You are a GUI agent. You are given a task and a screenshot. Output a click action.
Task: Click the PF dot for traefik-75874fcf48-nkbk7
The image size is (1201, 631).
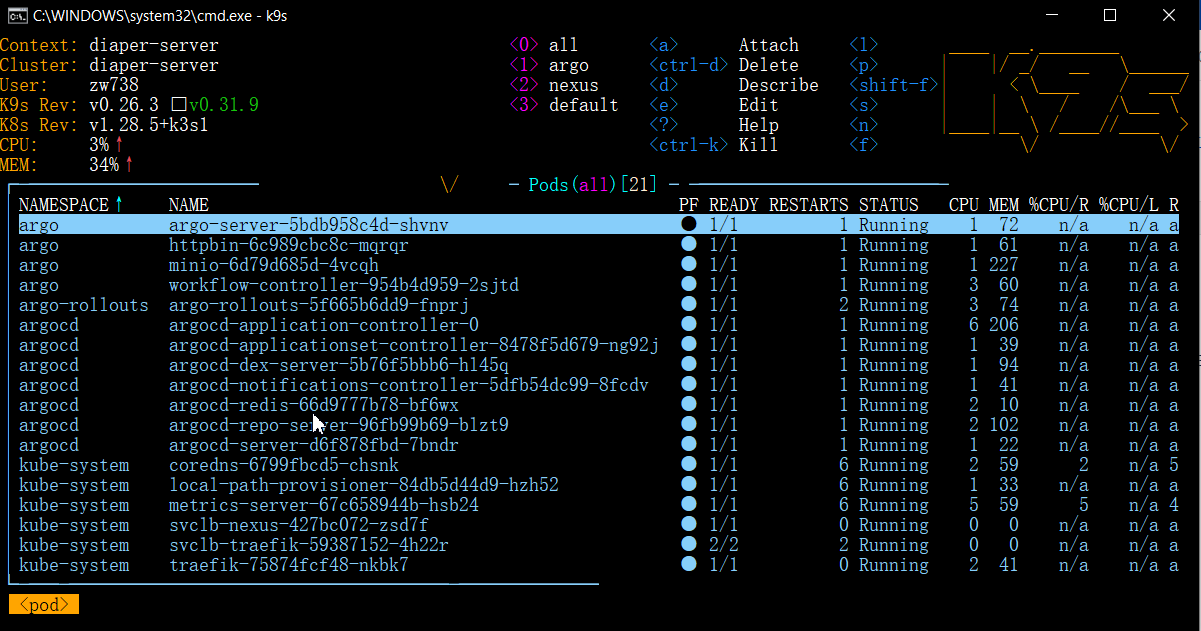(x=688, y=565)
